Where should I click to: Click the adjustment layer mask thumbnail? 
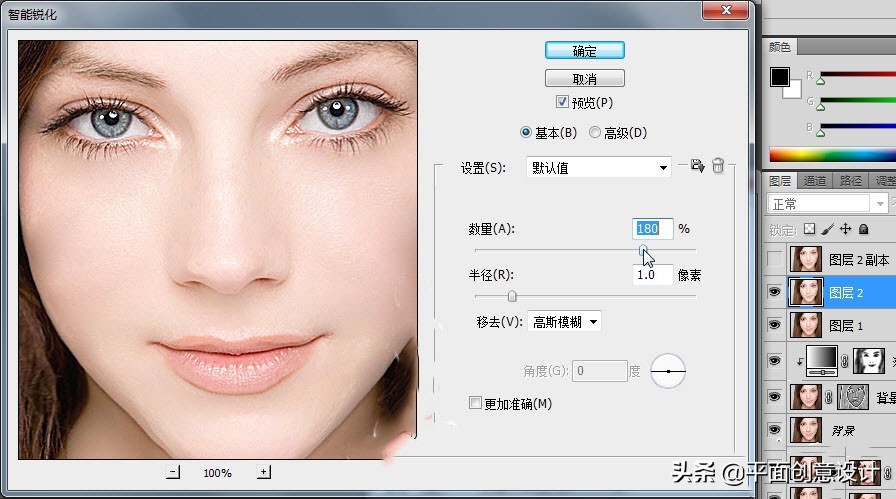(x=869, y=361)
